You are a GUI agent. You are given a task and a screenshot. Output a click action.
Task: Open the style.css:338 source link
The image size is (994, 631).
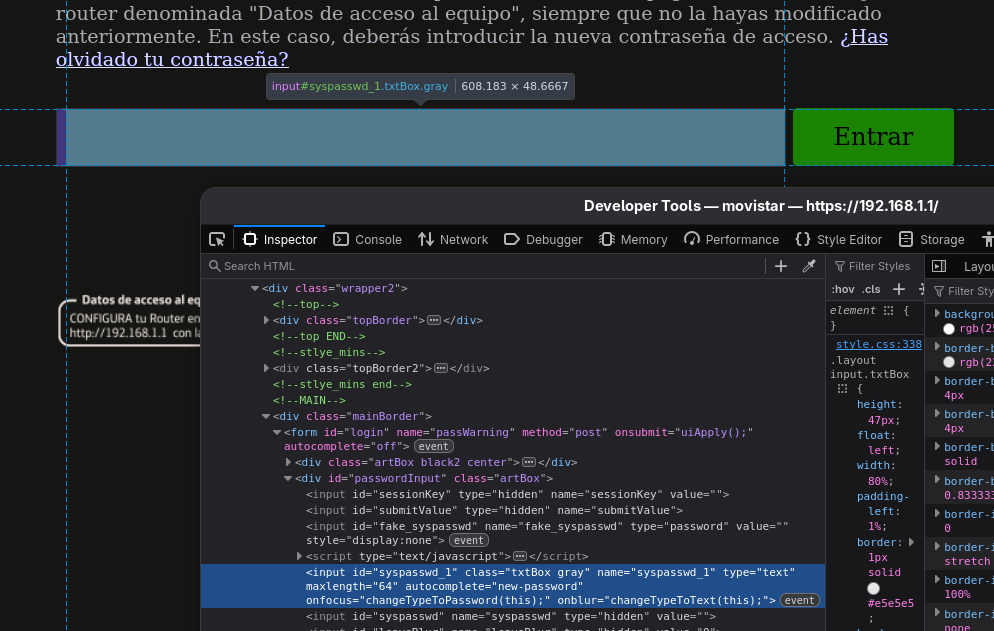coord(878,344)
